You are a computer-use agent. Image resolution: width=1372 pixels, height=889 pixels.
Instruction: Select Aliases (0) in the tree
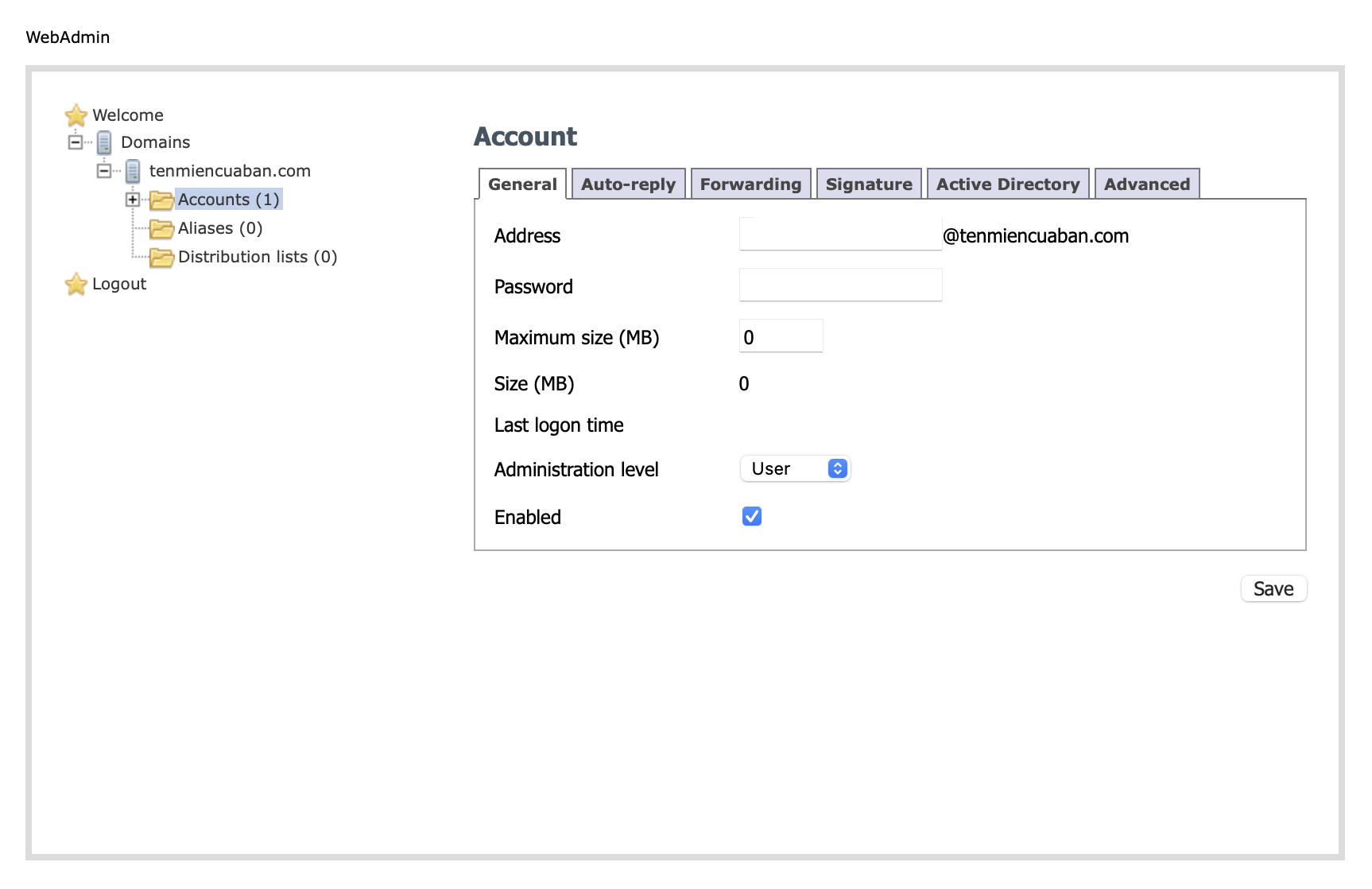(x=220, y=228)
